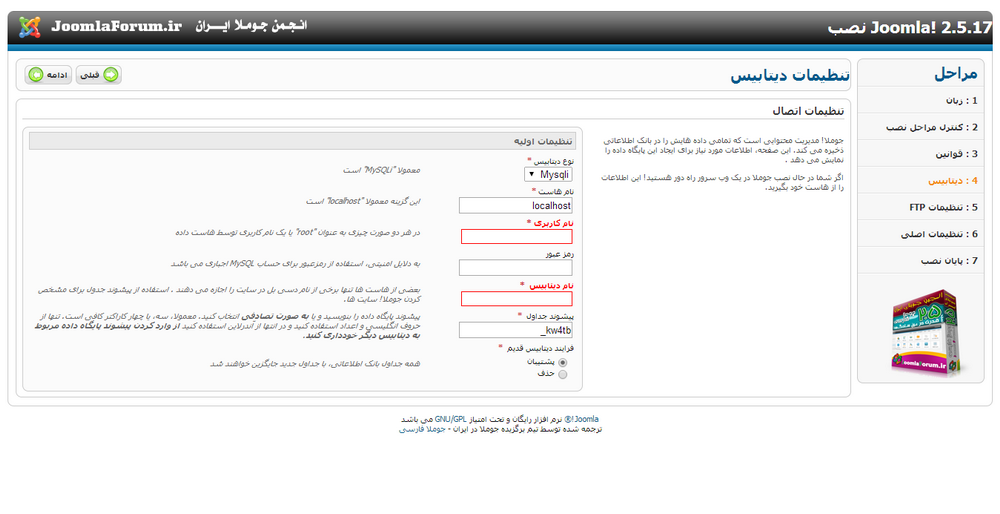The image size is (1000, 514).
Task: Open the GNU/GPL license link
Action: (450, 419)
